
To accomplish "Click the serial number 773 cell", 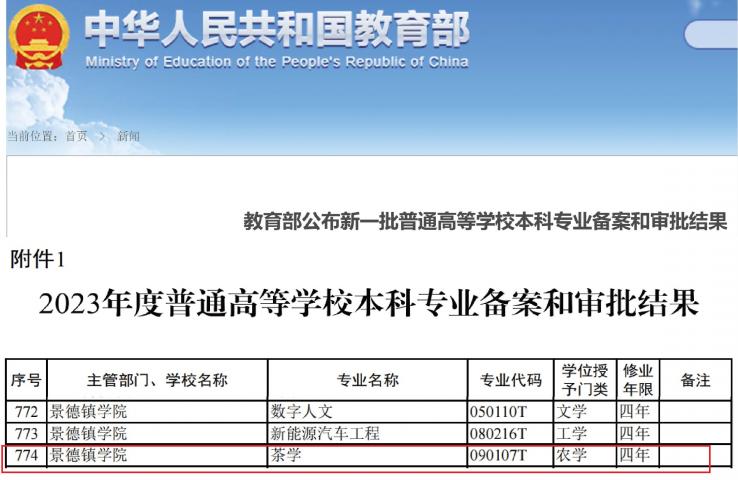I will [26, 433].
